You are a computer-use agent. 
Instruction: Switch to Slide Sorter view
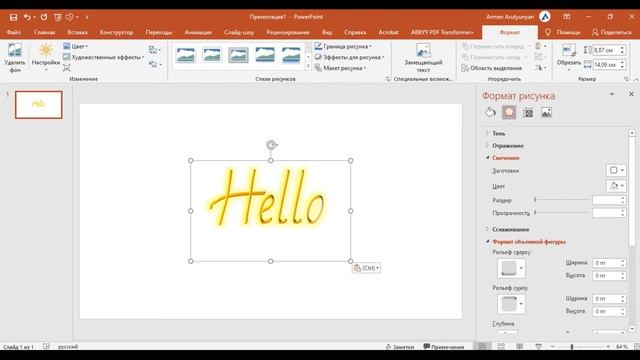tap(501, 347)
